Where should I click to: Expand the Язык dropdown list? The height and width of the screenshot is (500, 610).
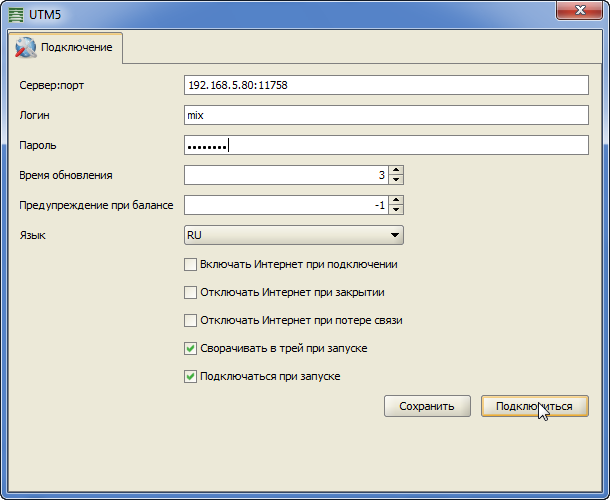[x=293, y=235]
